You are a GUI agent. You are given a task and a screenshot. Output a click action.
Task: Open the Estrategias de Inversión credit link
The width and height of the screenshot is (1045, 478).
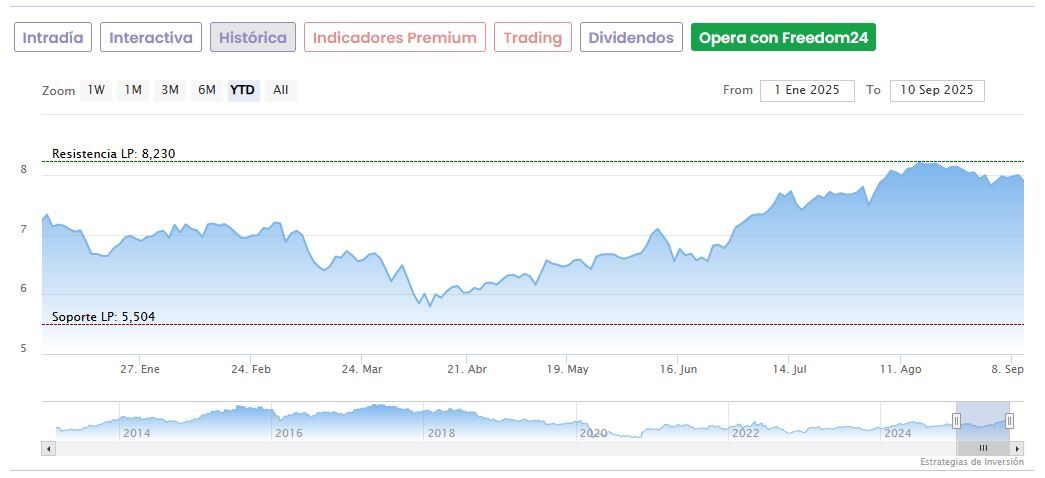coord(971,462)
